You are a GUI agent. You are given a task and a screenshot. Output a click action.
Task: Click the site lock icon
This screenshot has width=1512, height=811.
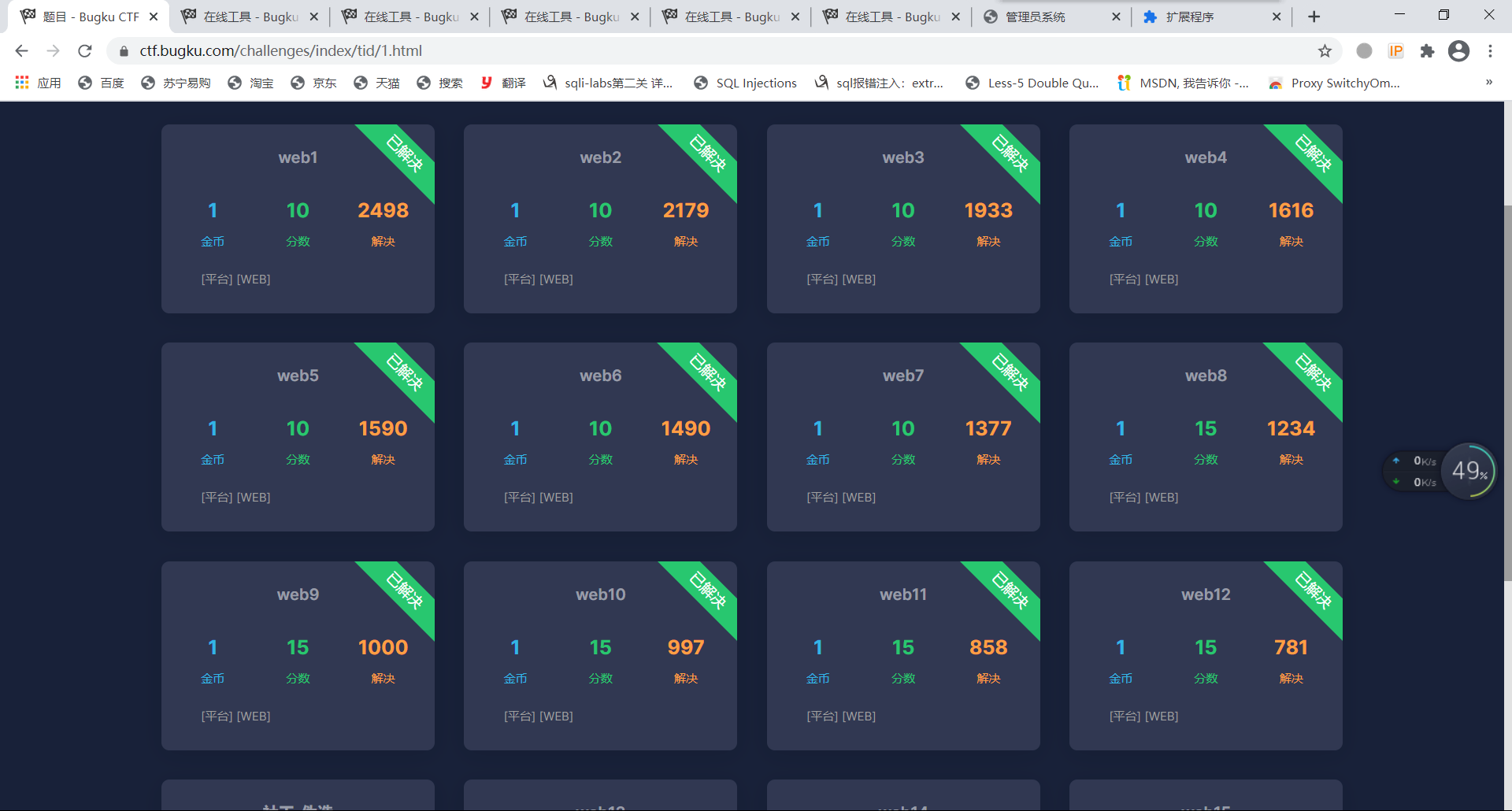coord(124,51)
